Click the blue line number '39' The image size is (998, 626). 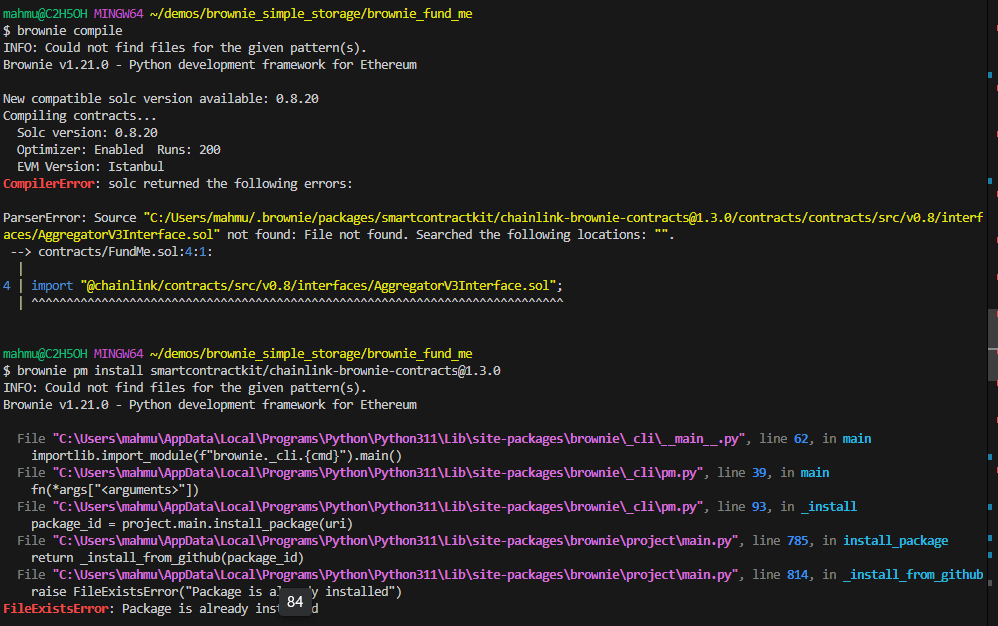(x=759, y=473)
